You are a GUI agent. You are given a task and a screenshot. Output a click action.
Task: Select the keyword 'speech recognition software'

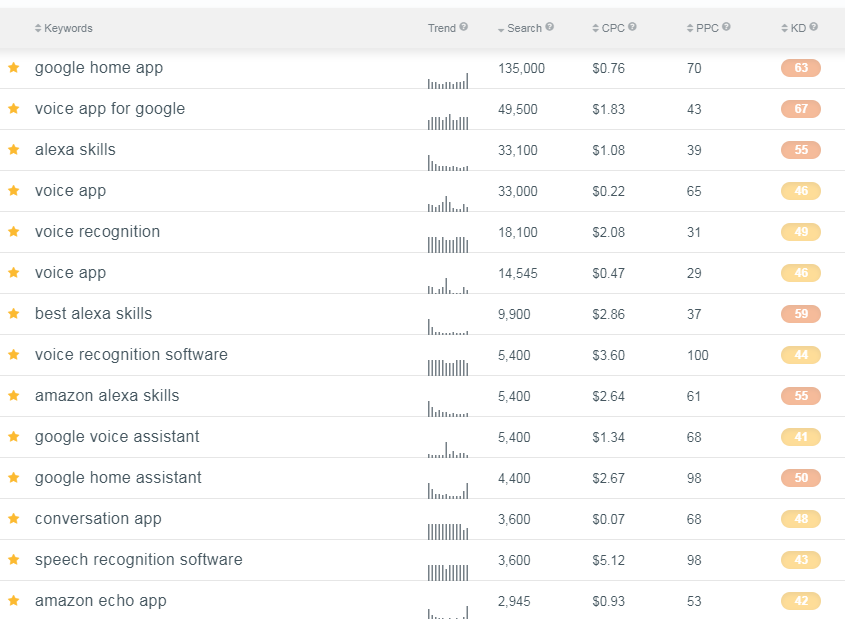point(138,560)
